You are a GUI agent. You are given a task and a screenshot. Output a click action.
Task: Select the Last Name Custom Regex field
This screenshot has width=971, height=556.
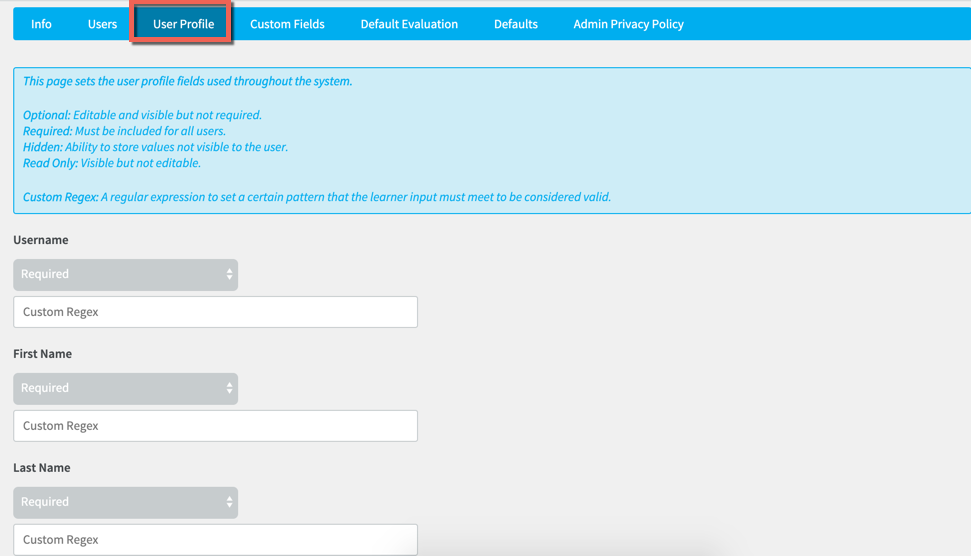216,540
